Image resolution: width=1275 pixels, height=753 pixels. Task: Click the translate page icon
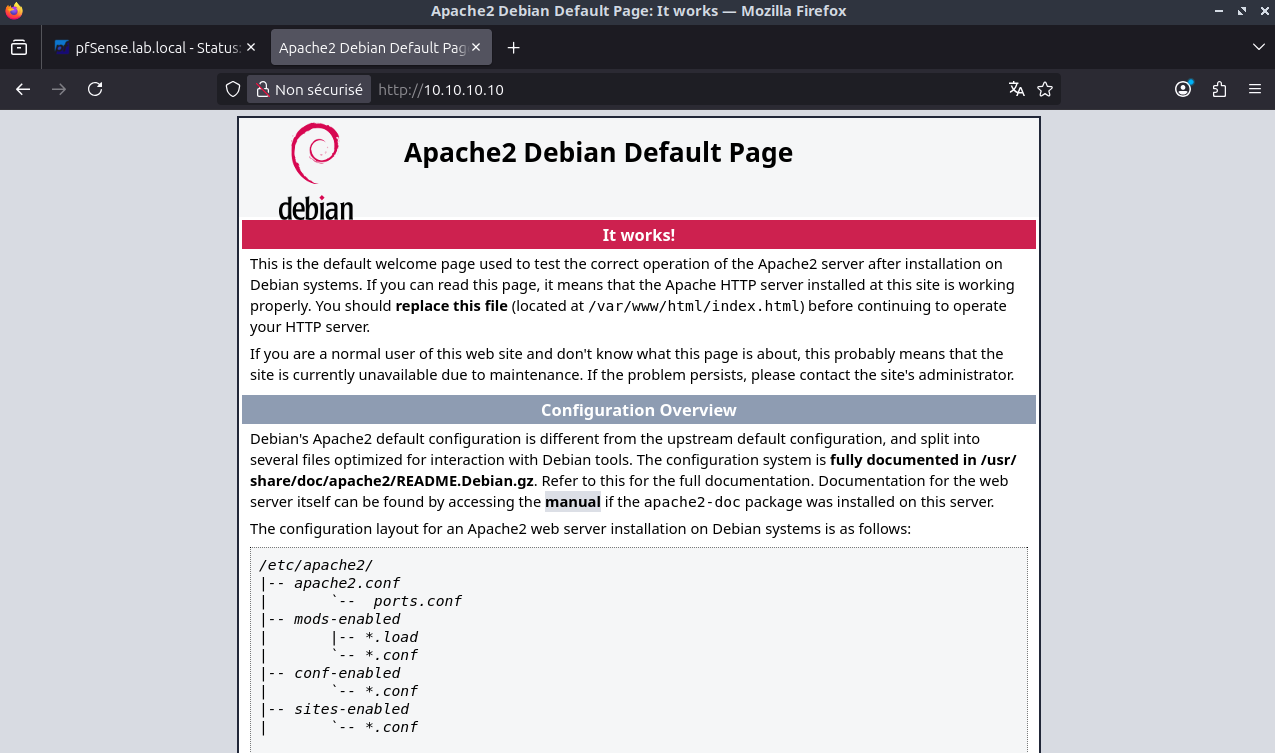point(1017,89)
